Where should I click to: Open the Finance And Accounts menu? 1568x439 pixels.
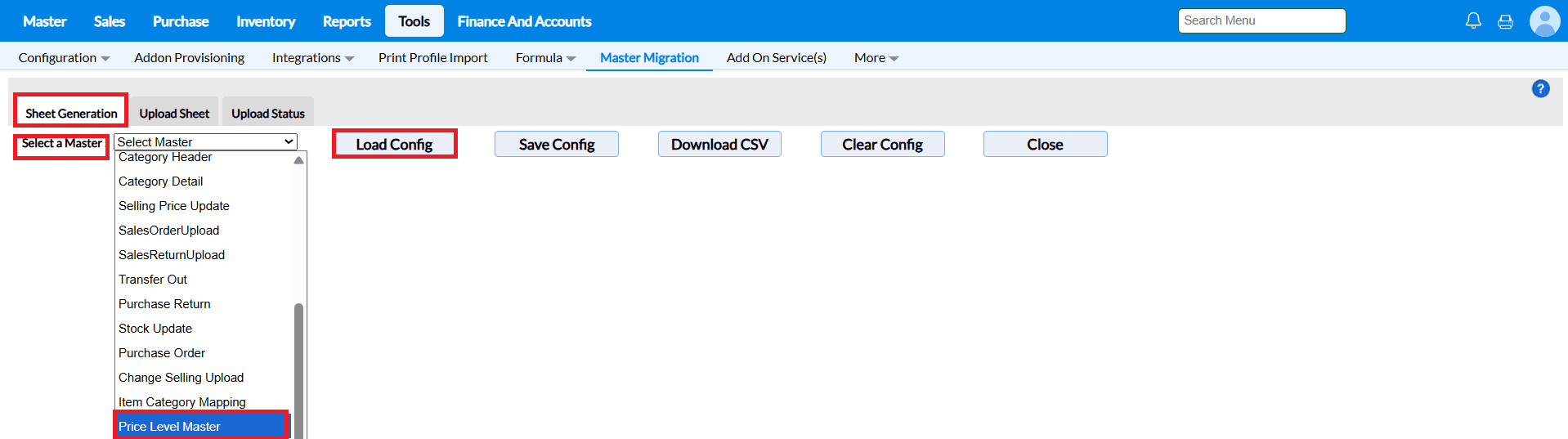(x=524, y=21)
